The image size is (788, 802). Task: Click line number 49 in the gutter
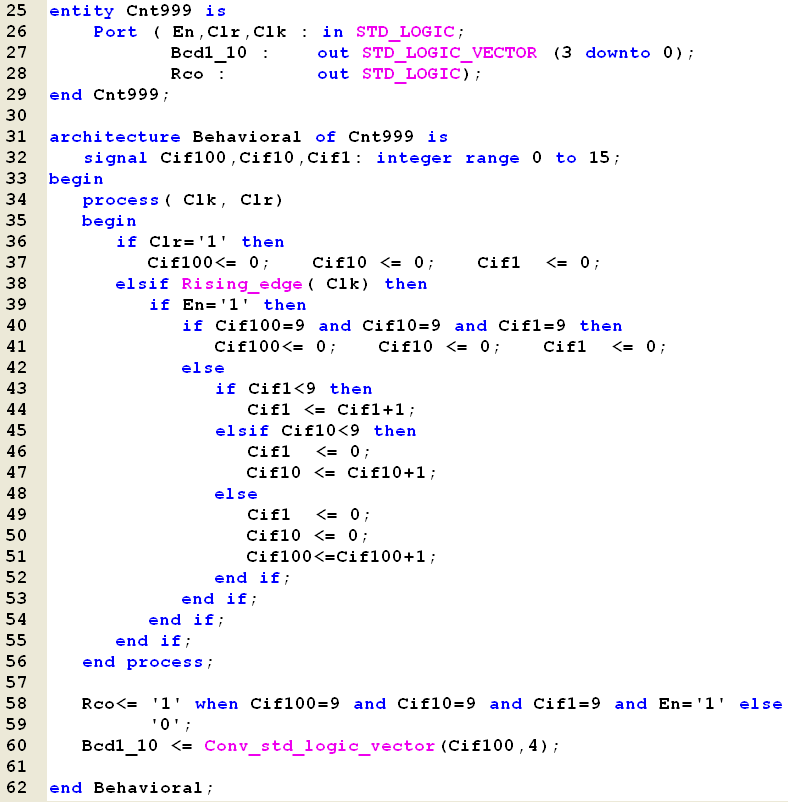click(x=16, y=515)
